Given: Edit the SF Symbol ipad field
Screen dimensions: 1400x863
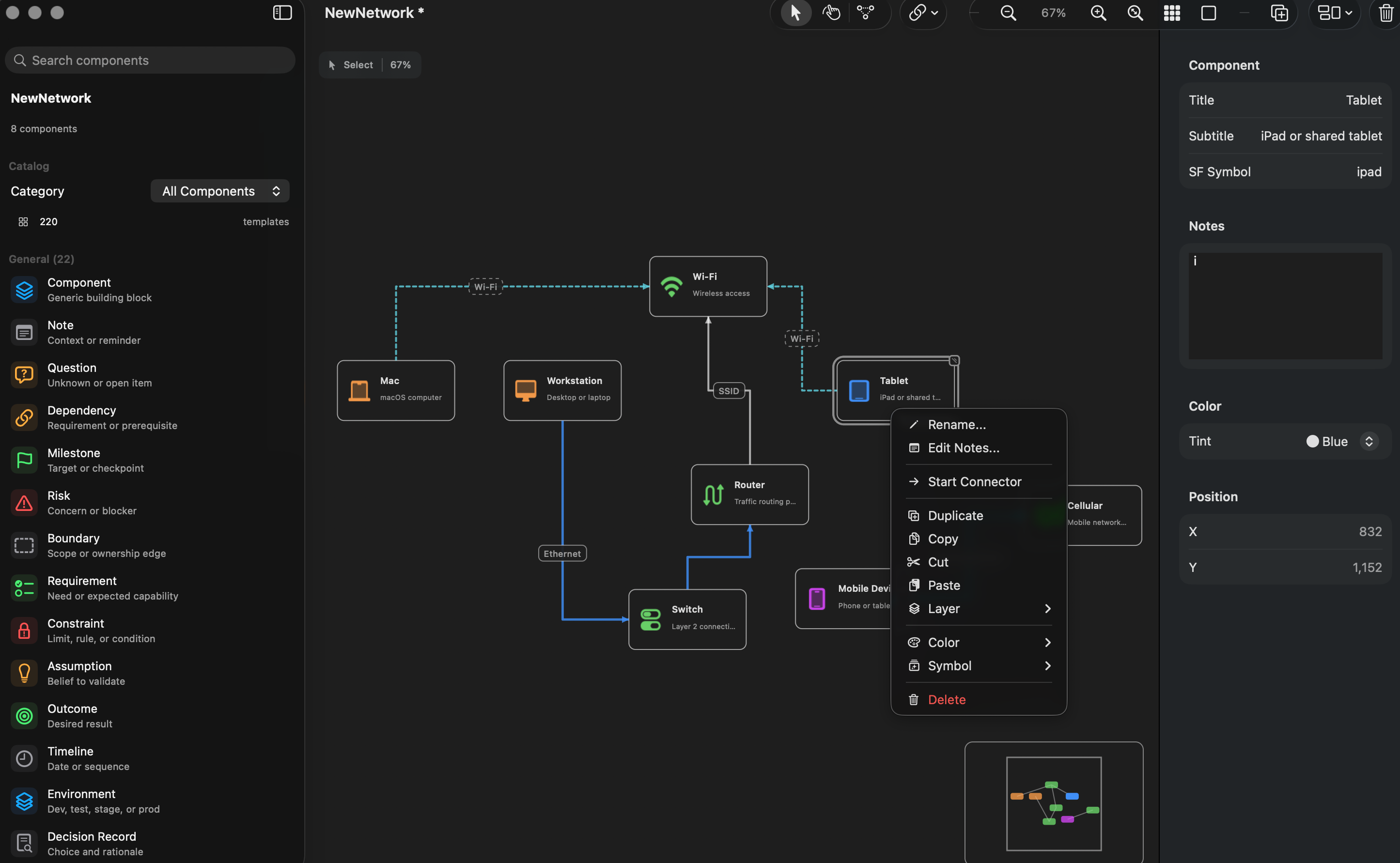Looking at the screenshot, I should click(x=1369, y=172).
